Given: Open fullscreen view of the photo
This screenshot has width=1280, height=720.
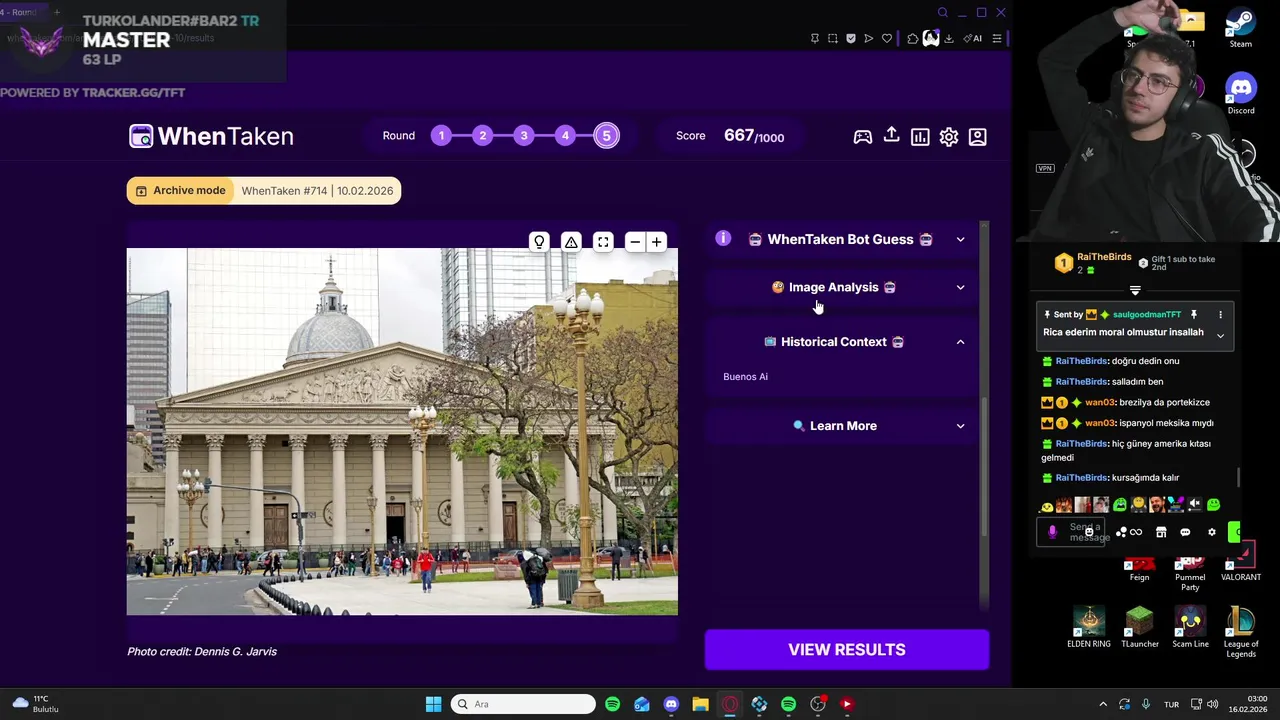Looking at the screenshot, I should tap(603, 242).
